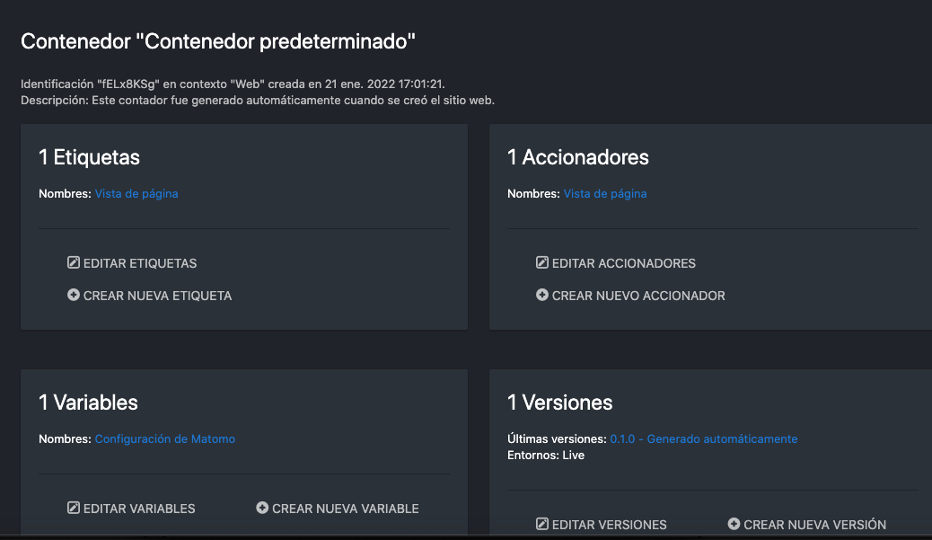This screenshot has width=932, height=540.
Task: Click the plus icon beside Crear Nueva Variable
Action: click(262, 507)
